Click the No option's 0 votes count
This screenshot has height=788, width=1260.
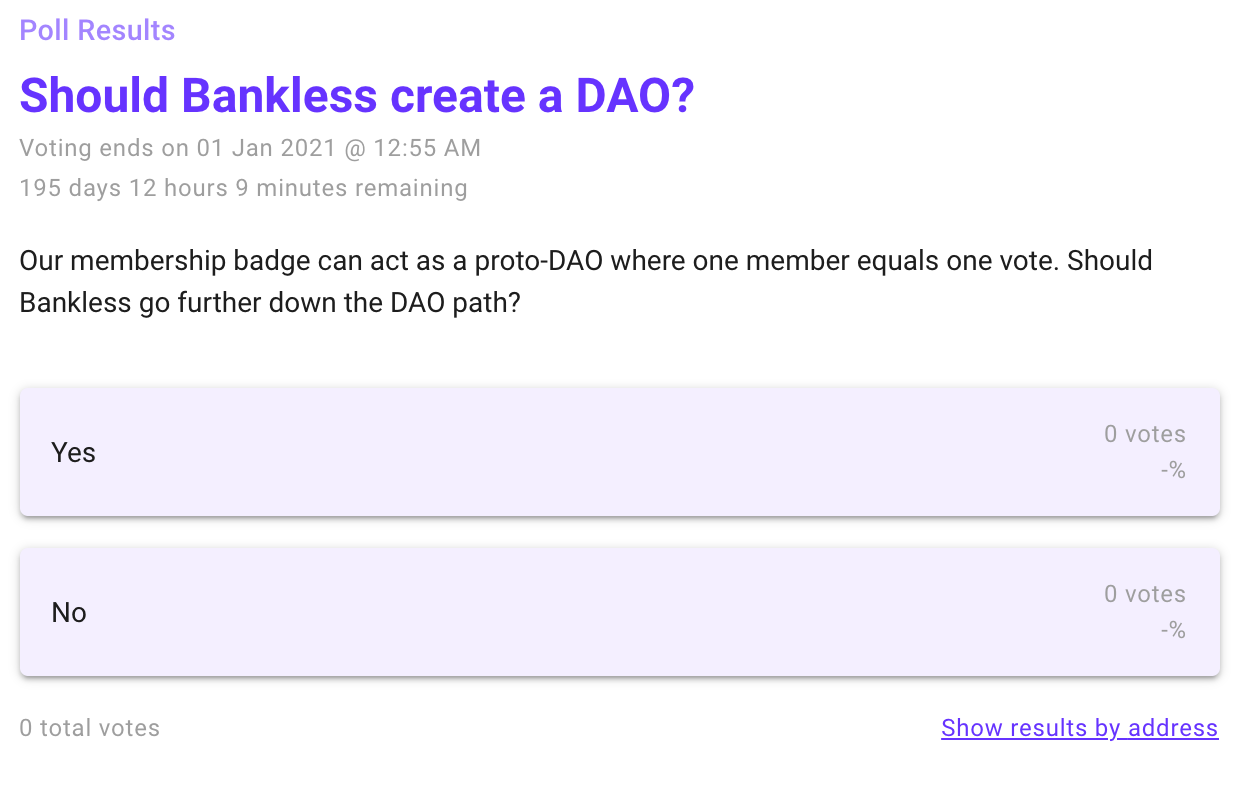pos(1144,594)
